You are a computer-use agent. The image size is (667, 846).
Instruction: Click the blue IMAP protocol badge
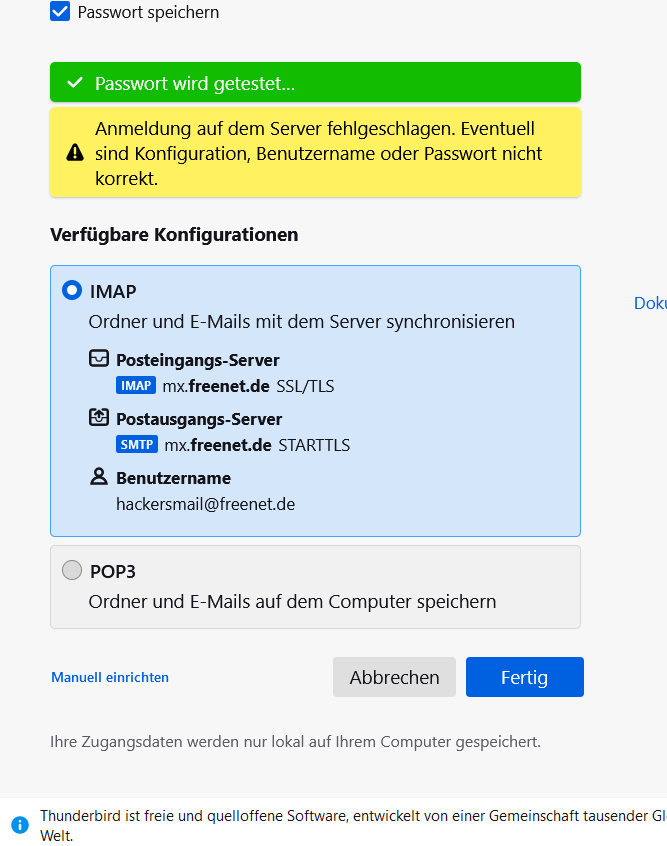(x=136, y=386)
